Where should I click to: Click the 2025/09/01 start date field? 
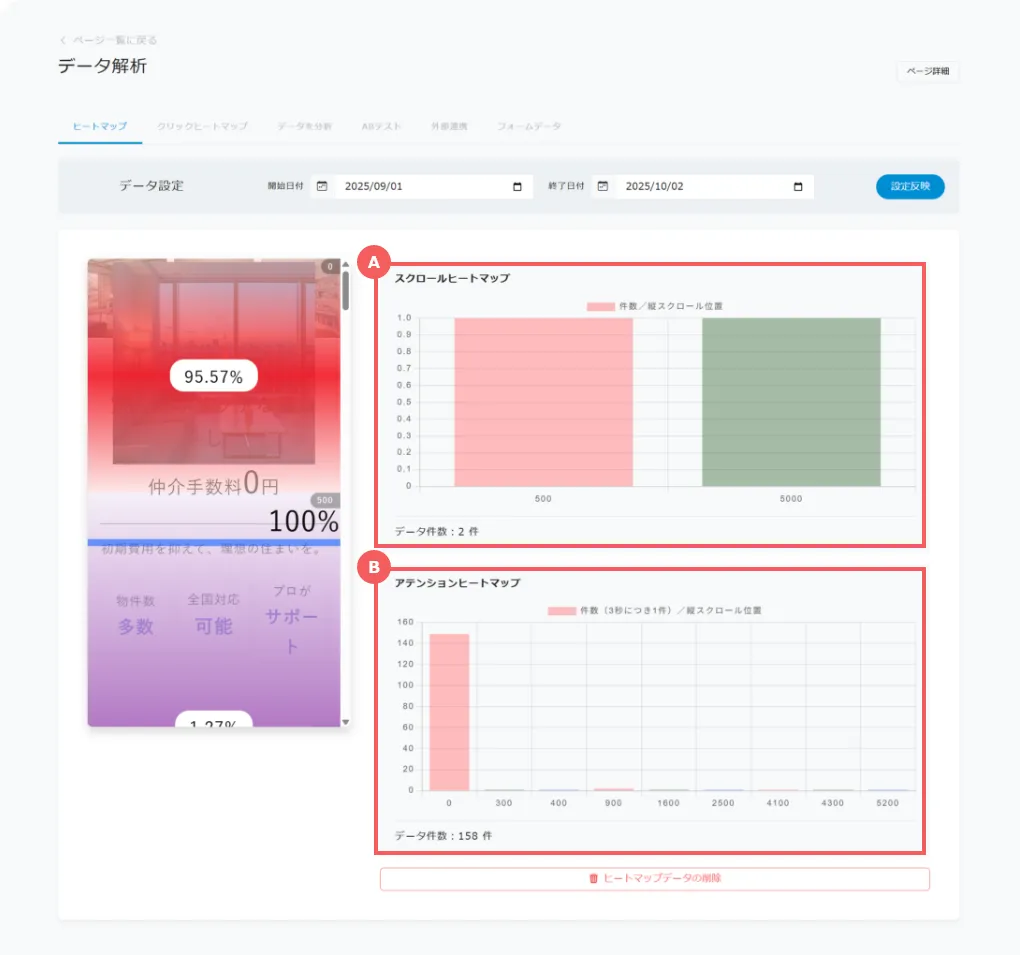point(420,187)
